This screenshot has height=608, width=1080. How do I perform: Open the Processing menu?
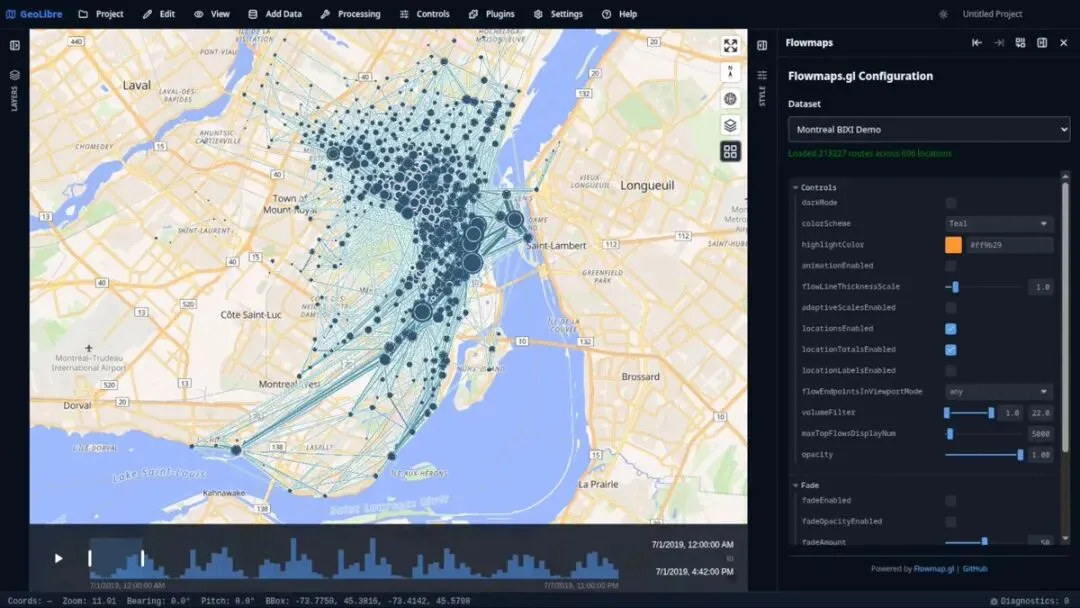click(351, 14)
